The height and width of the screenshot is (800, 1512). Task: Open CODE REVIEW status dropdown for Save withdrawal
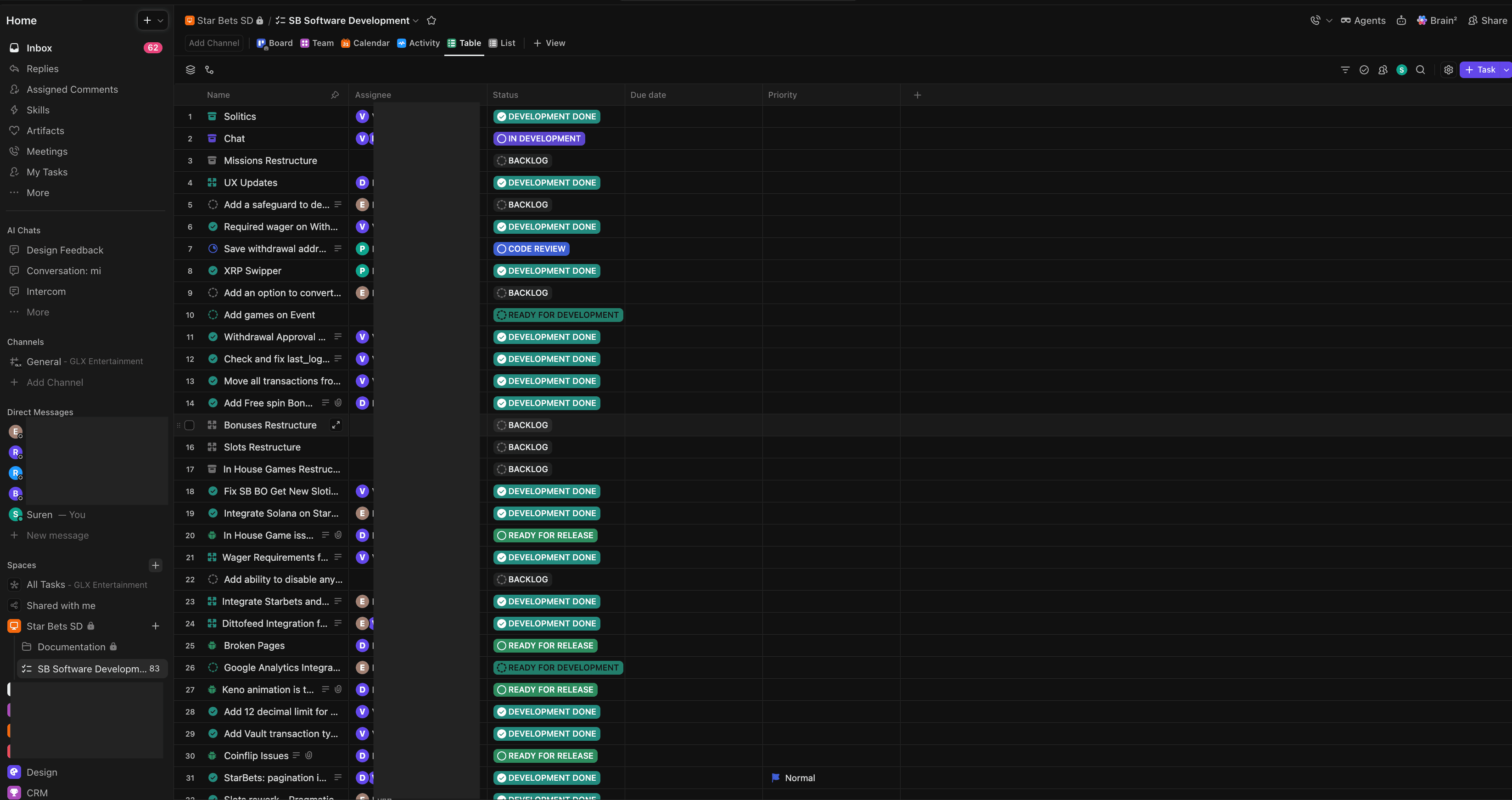pos(531,248)
